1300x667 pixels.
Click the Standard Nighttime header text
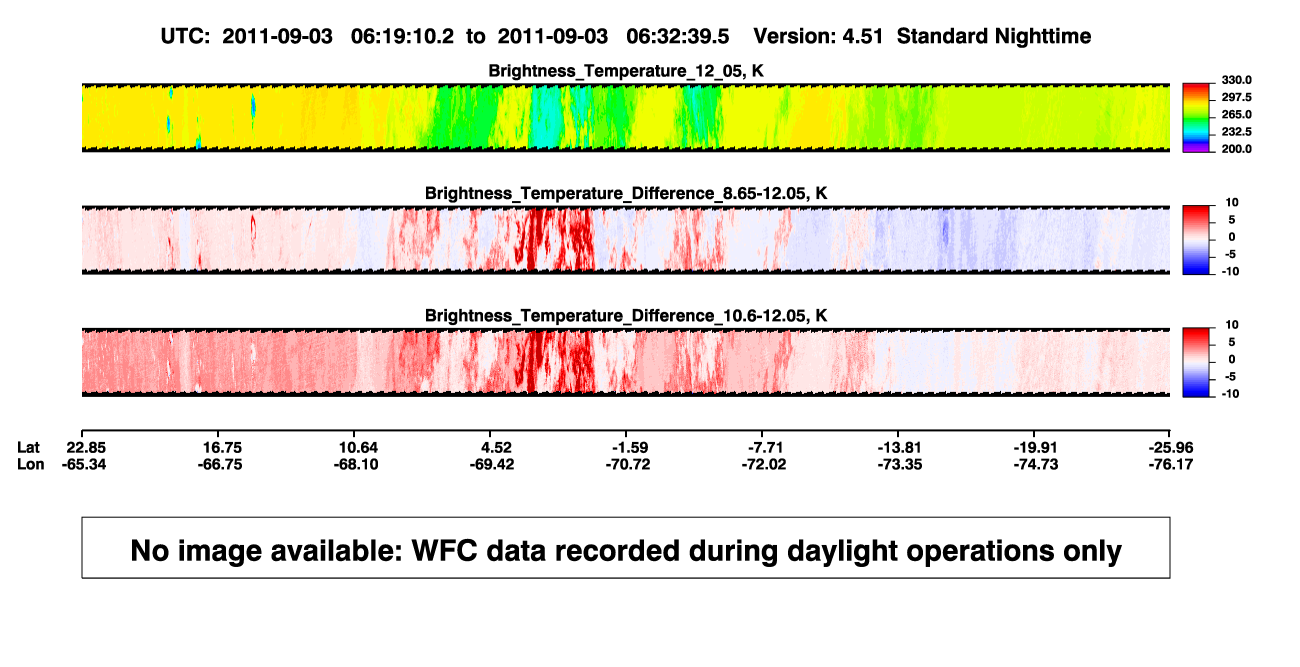tap(994, 37)
